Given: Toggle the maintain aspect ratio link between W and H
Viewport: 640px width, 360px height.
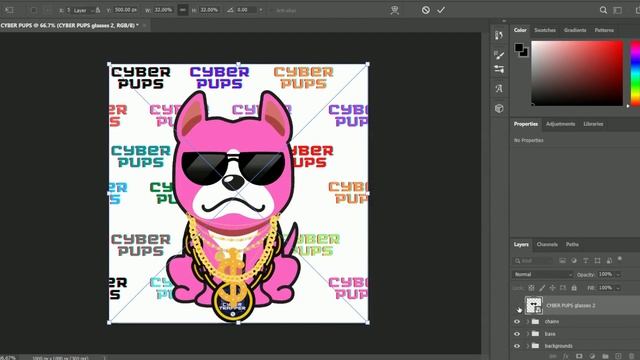Looking at the screenshot, I should pyautogui.click(x=183, y=10).
